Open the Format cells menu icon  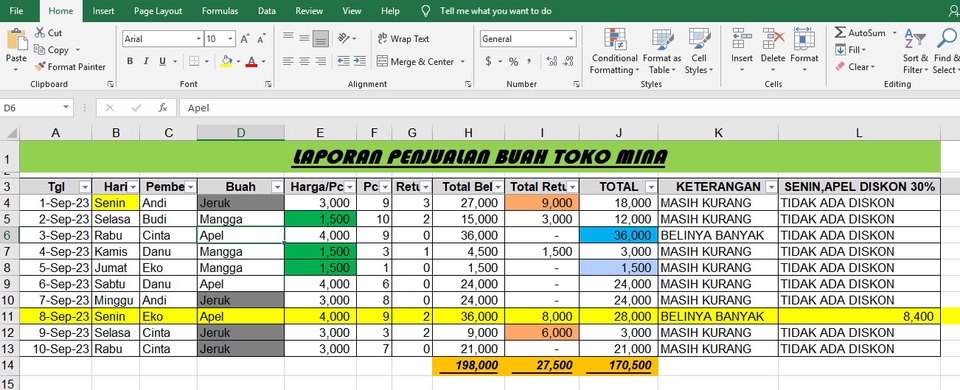[x=804, y=39]
